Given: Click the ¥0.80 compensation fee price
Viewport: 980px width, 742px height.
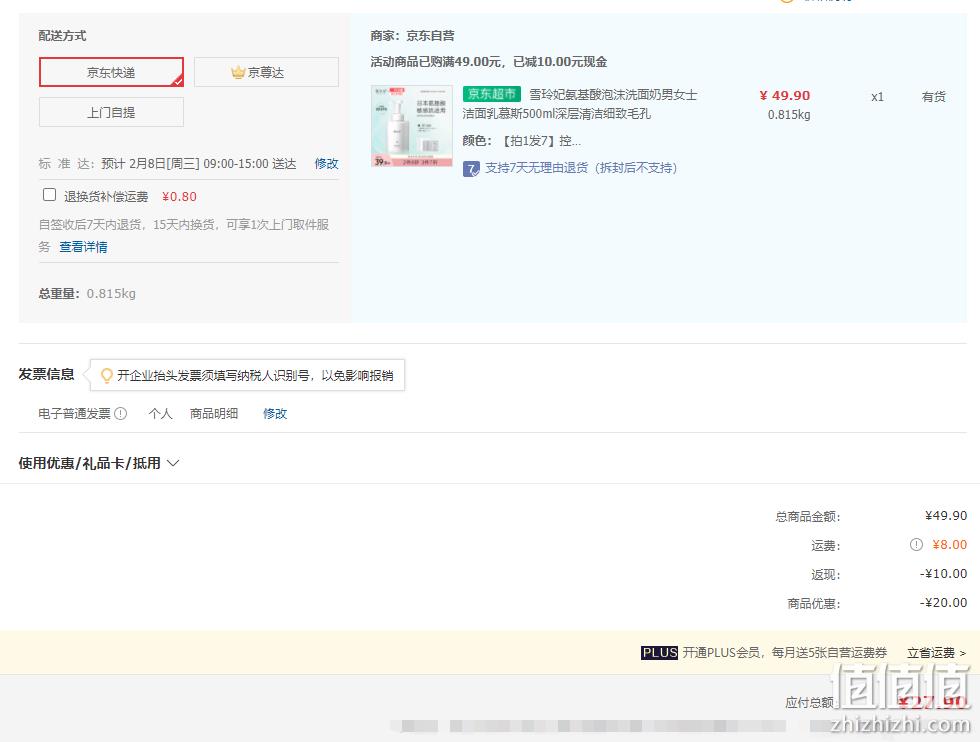Looking at the screenshot, I should pyautogui.click(x=179, y=196).
